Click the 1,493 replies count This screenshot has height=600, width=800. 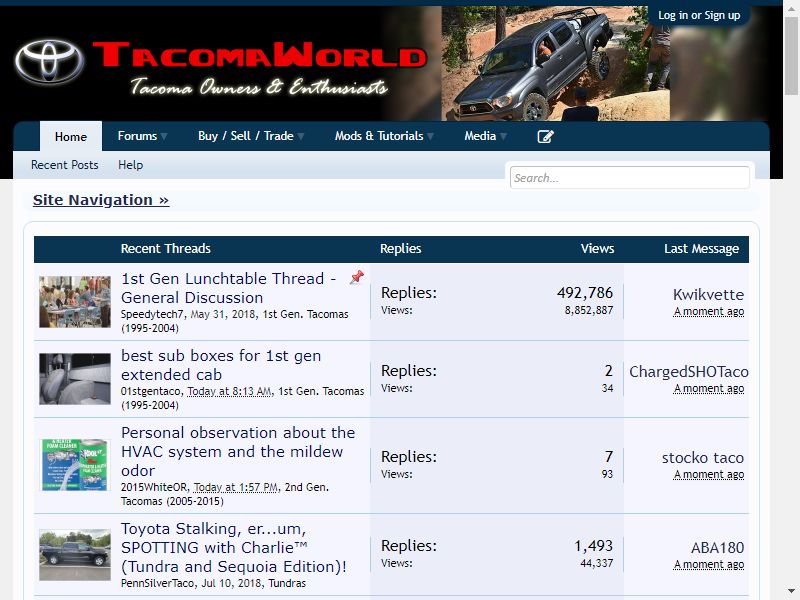pos(593,546)
